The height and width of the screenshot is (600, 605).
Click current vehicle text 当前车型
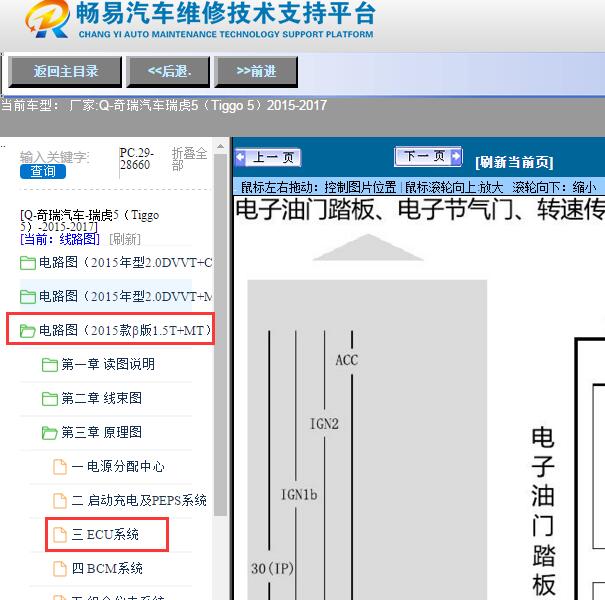[x=164, y=105]
